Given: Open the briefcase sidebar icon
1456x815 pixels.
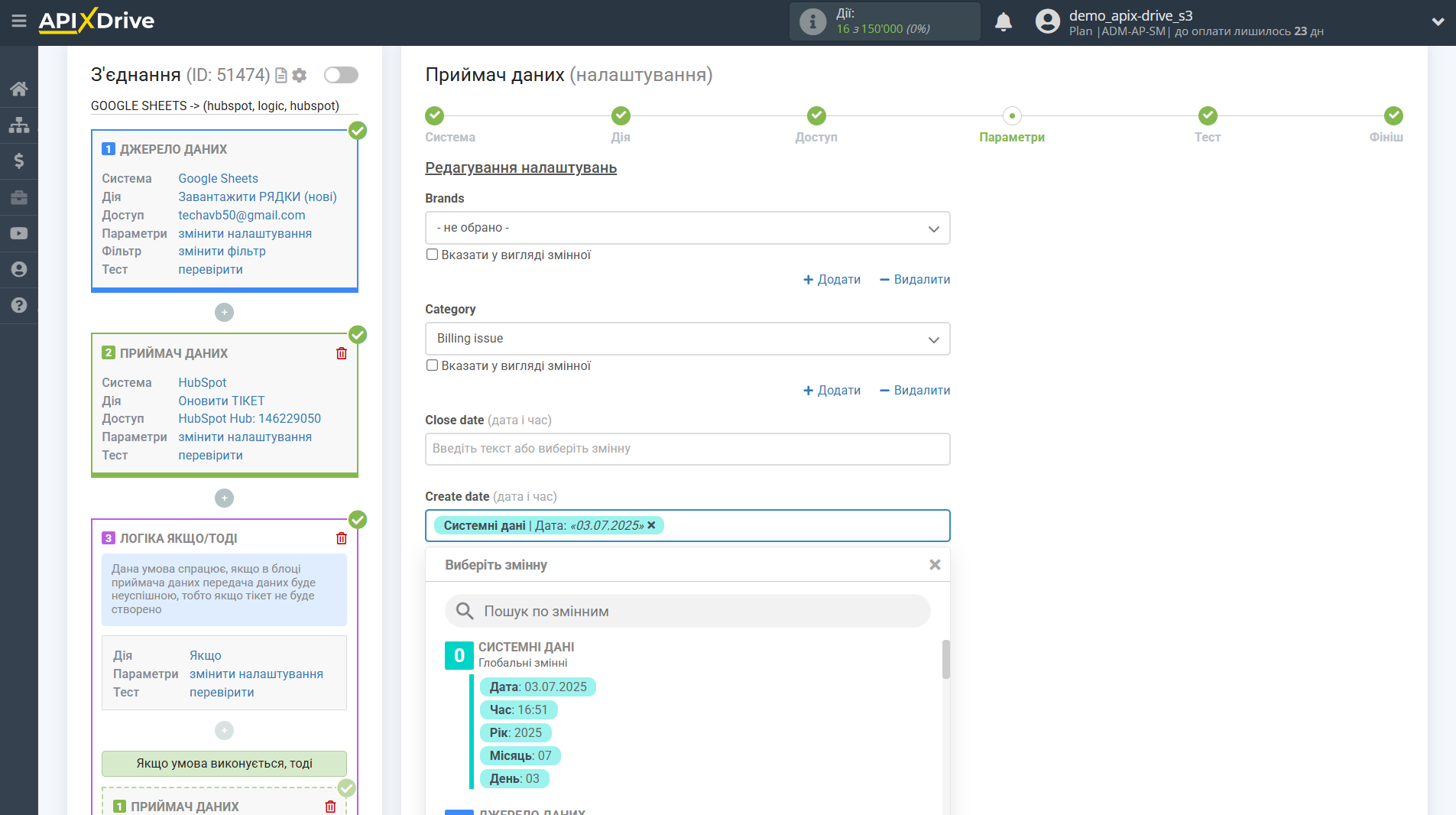Looking at the screenshot, I should [19, 197].
